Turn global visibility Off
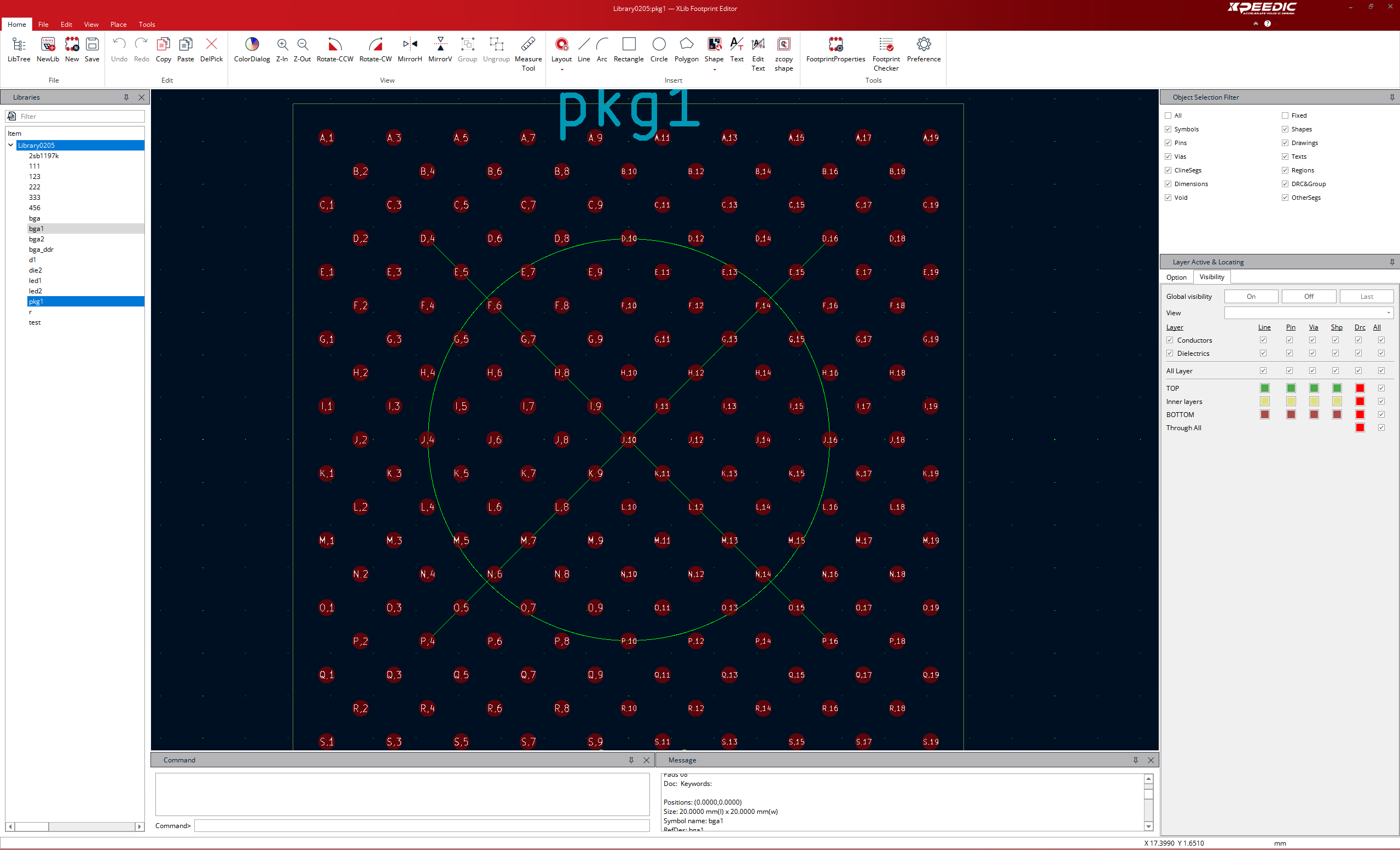This screenshot has width=1400, height=850. (x=1309, y=296)
